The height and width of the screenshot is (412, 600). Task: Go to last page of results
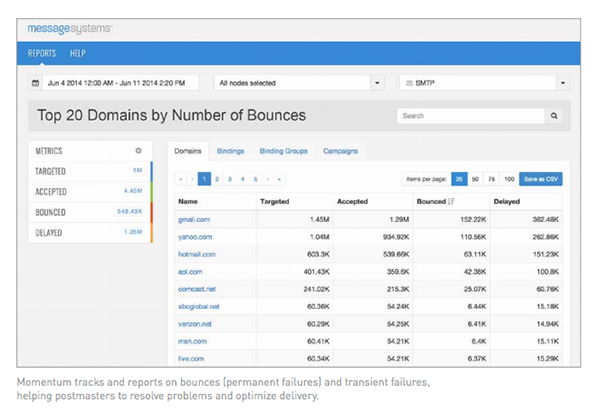(279, 179)
